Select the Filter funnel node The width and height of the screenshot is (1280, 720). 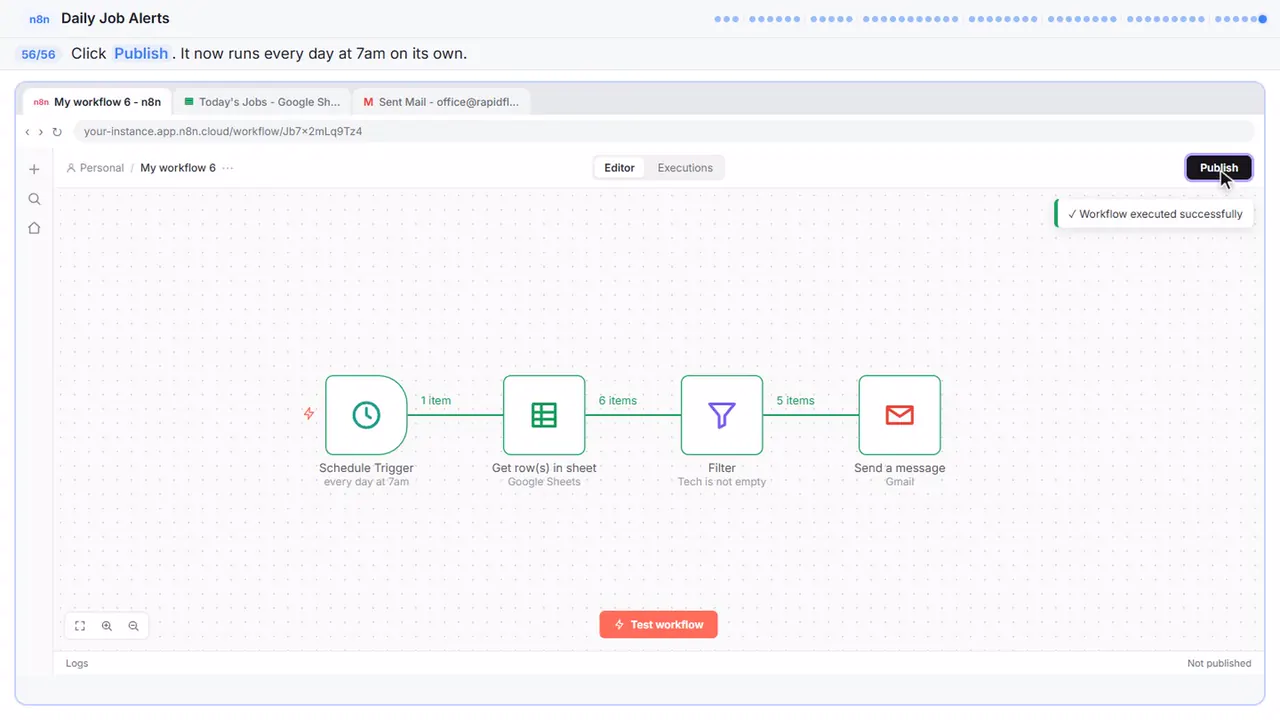point(722,415)
